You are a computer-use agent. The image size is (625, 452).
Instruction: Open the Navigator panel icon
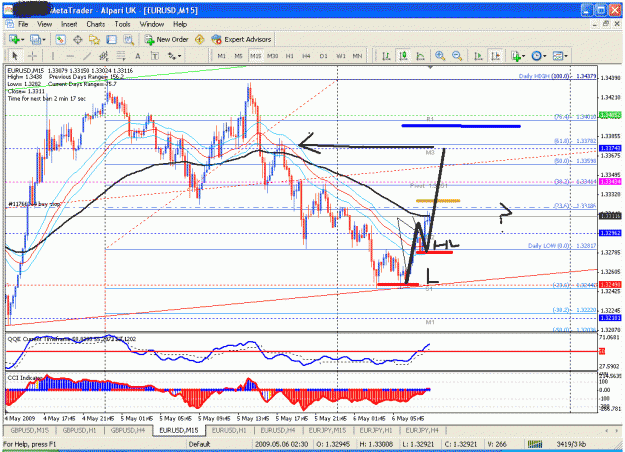(94, 39)
